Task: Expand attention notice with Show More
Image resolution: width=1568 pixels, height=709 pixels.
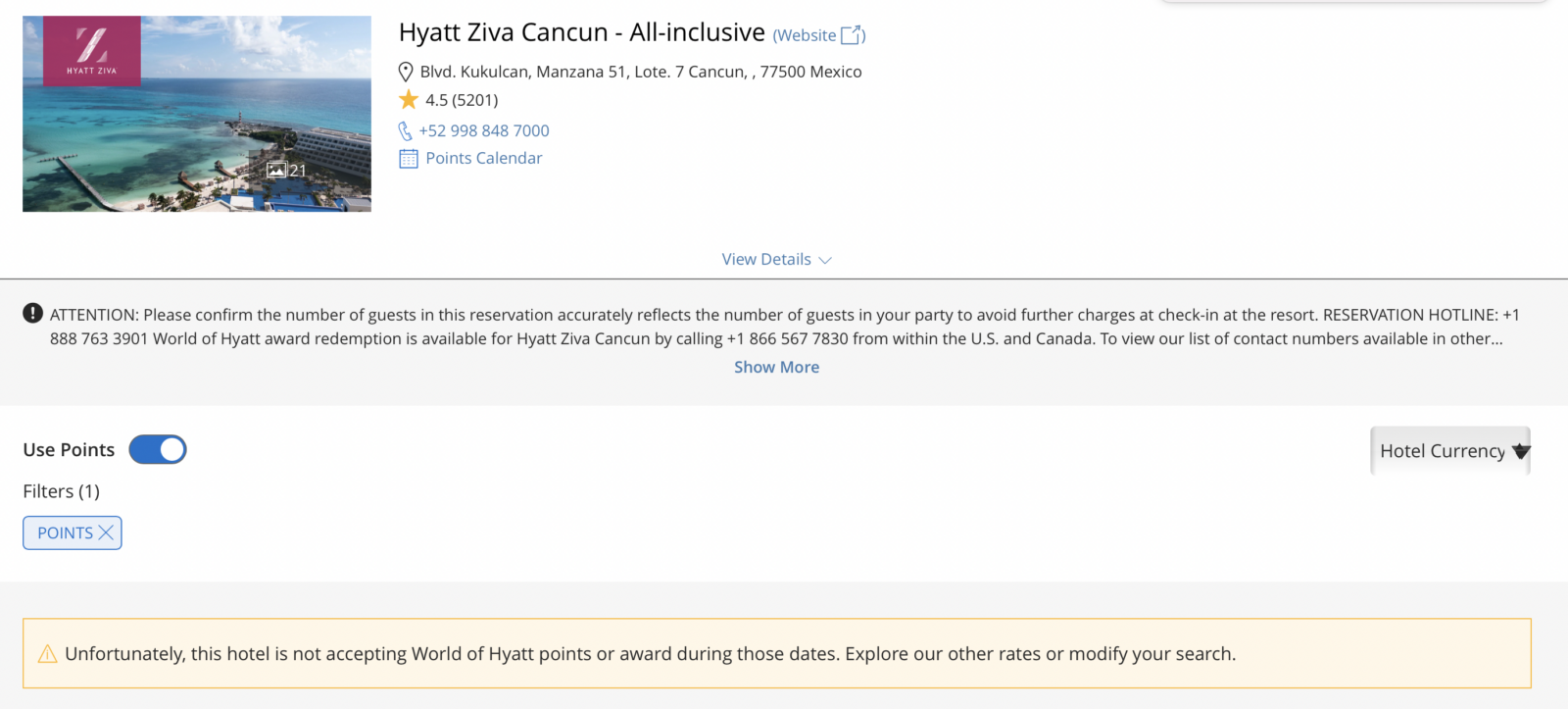Action: click(x=777, y=367)
